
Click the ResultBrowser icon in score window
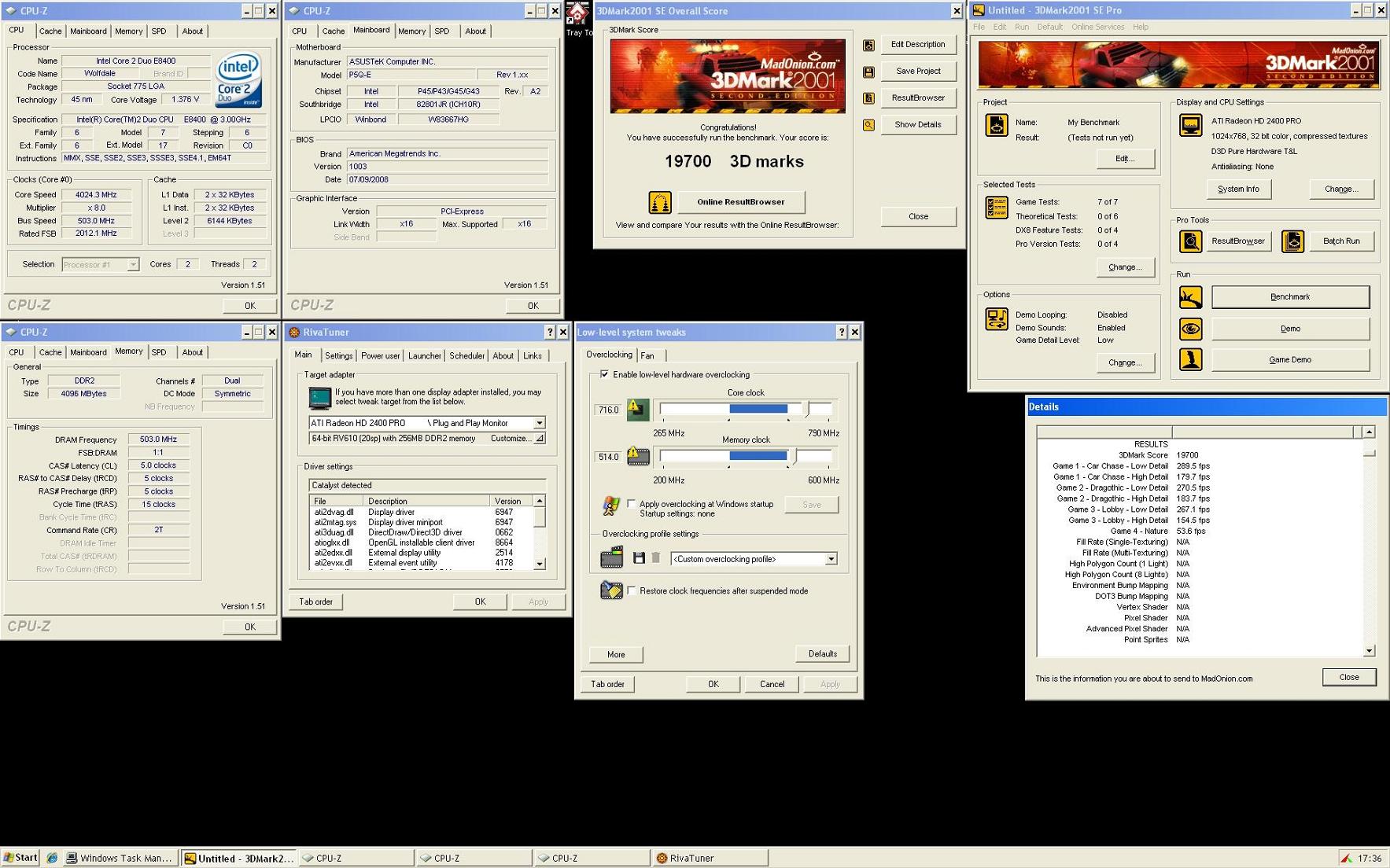point(868,98)
